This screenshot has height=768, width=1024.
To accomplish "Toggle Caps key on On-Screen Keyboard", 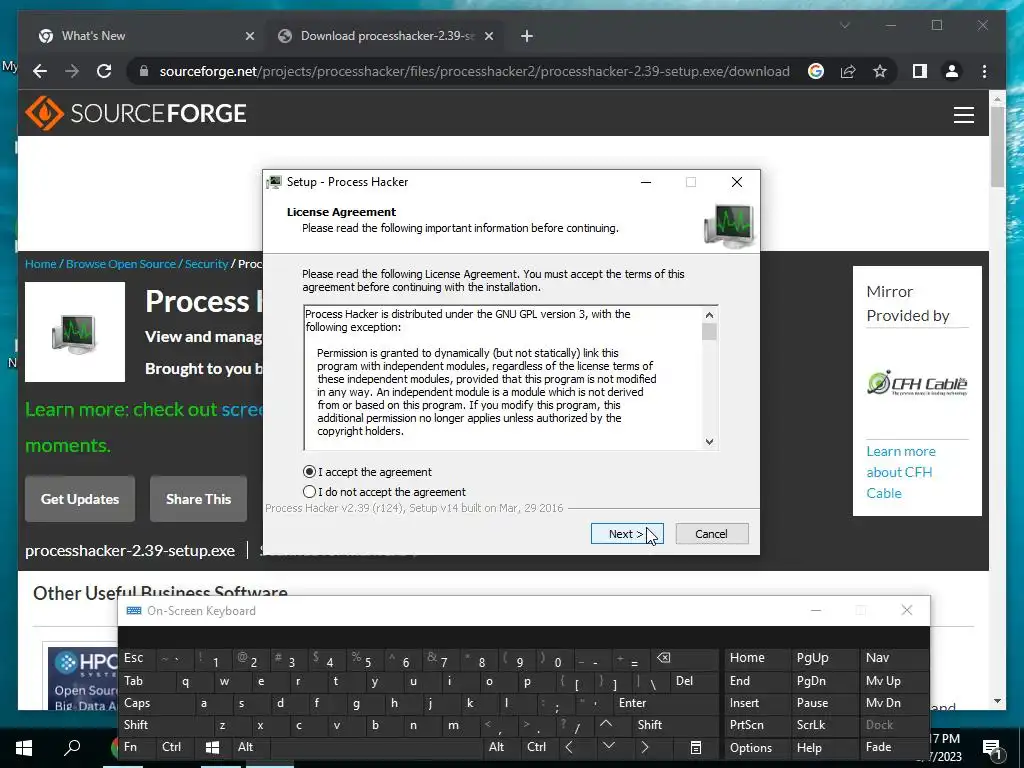I will [x=157, y=703].
